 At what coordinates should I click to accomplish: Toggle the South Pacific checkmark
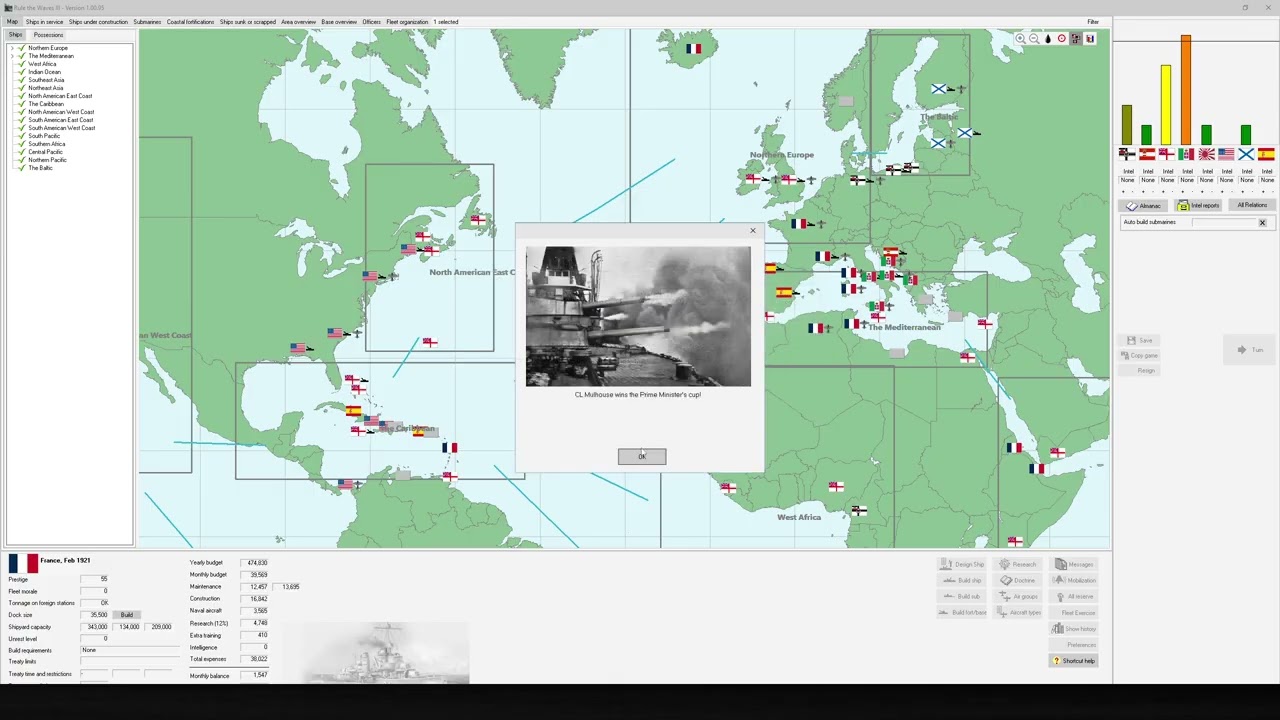[21, 136]
